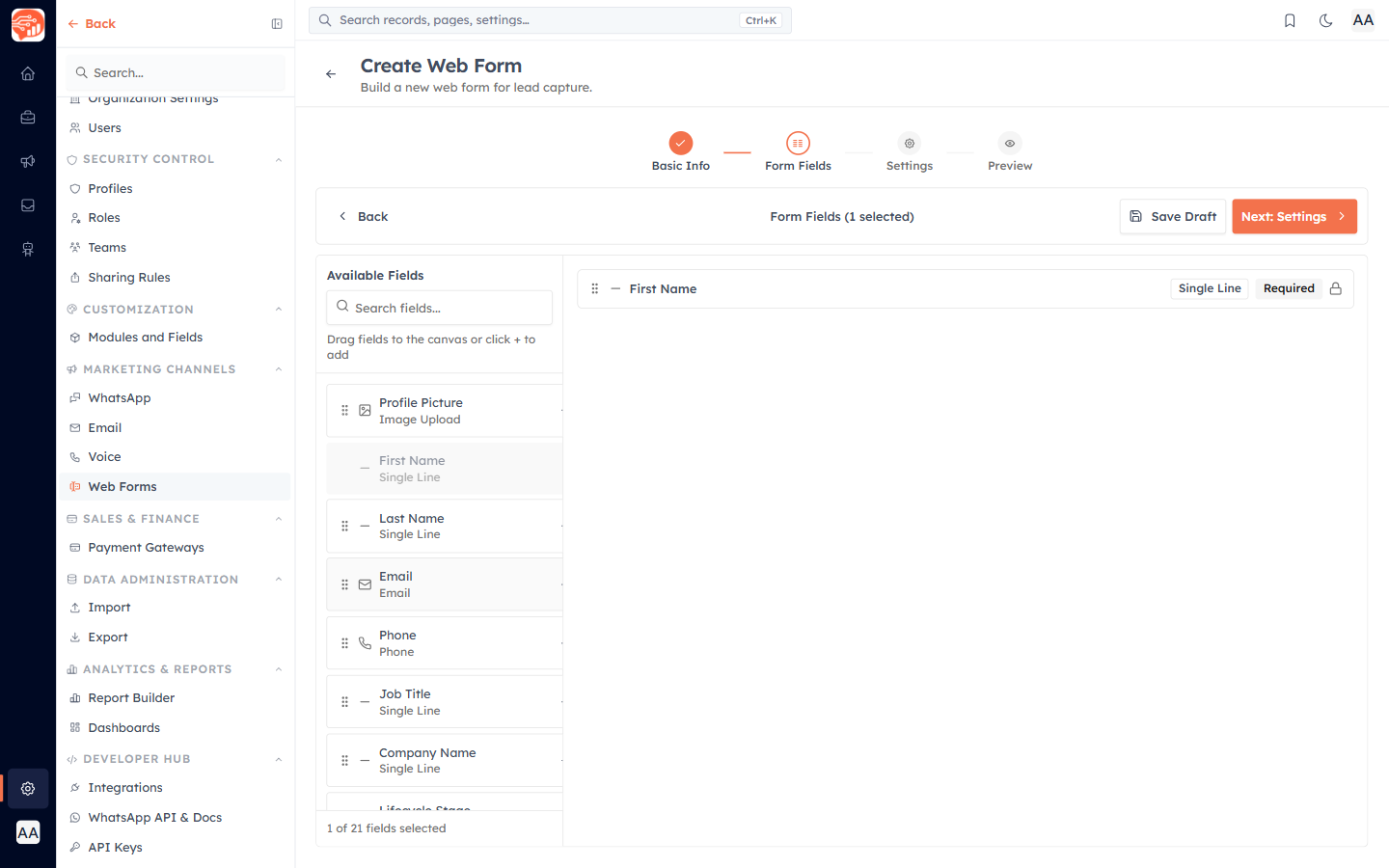Open Users in sidebar
The image size is (1389, 868).
[x=175, y=128]
